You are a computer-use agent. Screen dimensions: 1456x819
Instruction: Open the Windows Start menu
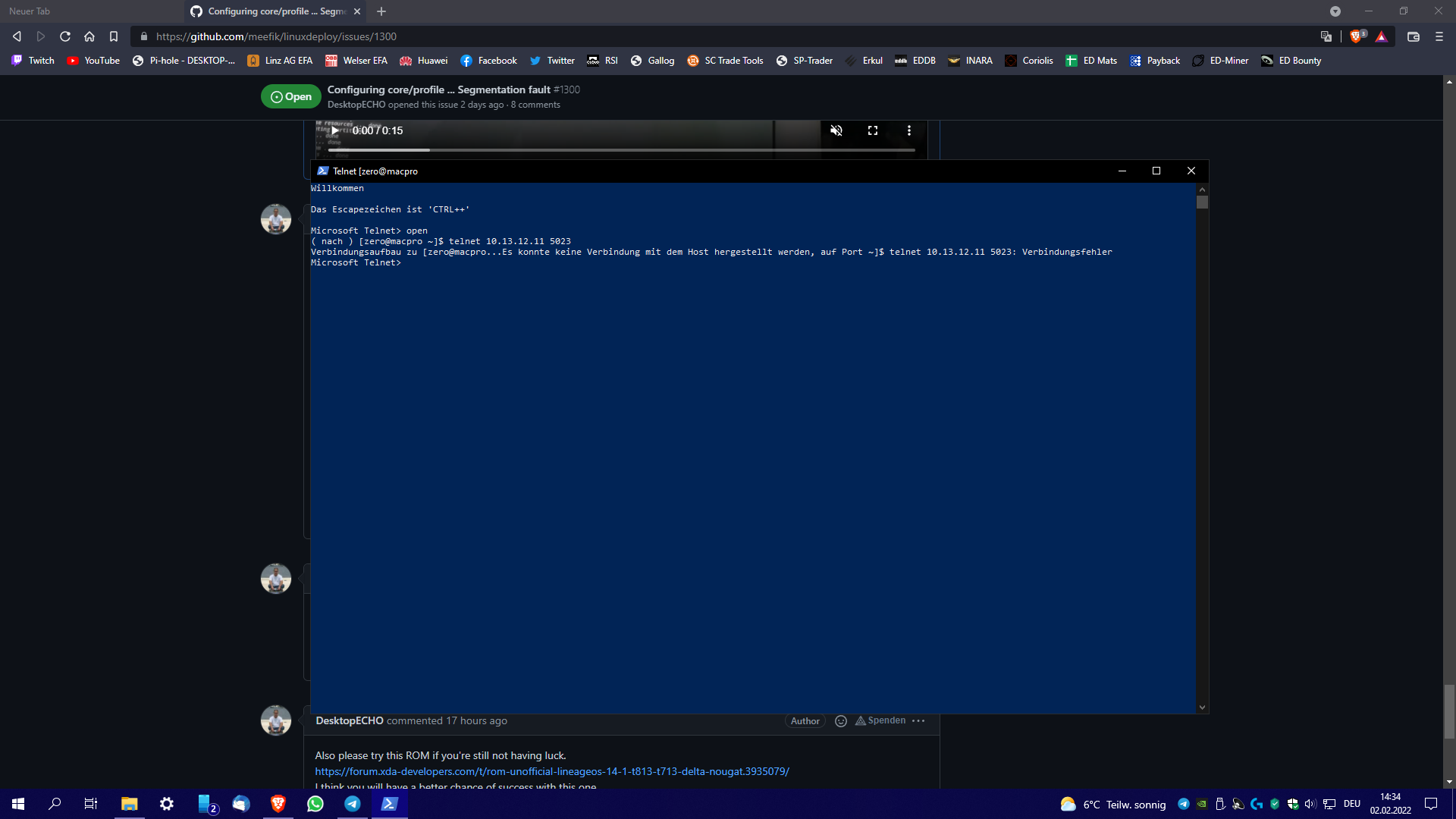[x=17, y=805]
